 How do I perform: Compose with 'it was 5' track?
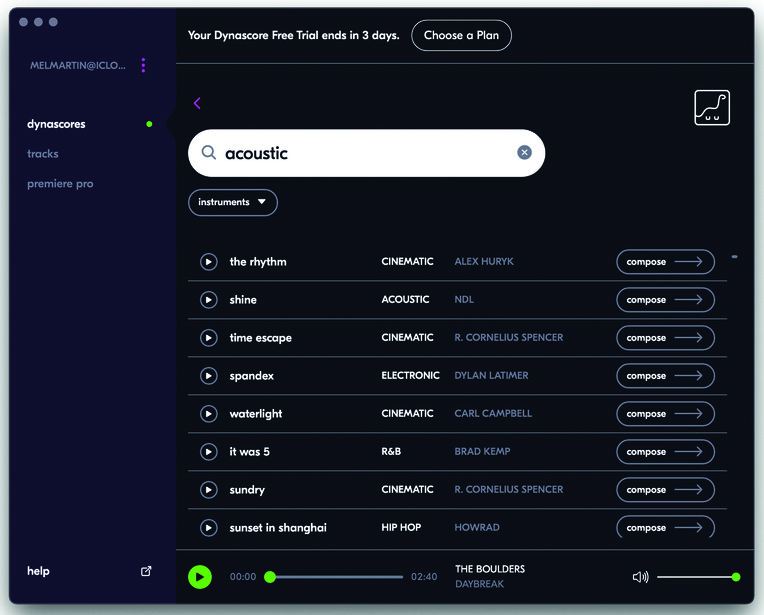click(666, 452)
